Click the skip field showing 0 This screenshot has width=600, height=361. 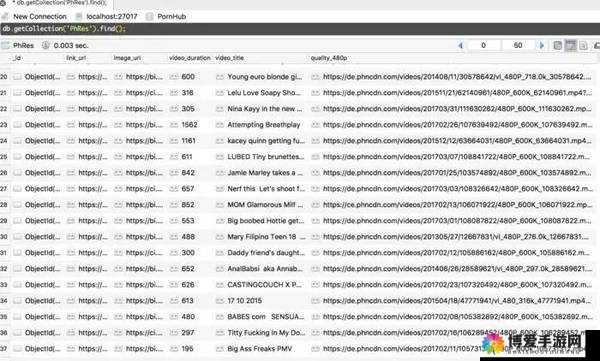pos(484,46)
